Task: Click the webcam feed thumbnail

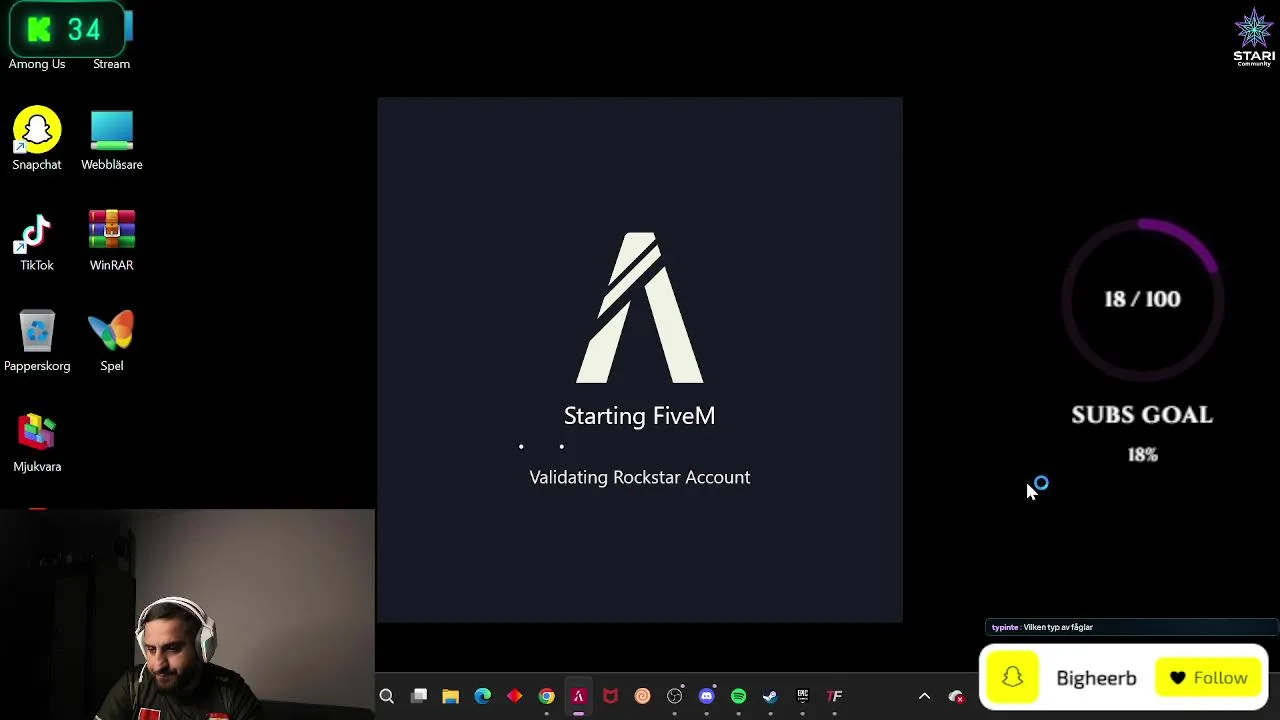Action: point(187,615)
